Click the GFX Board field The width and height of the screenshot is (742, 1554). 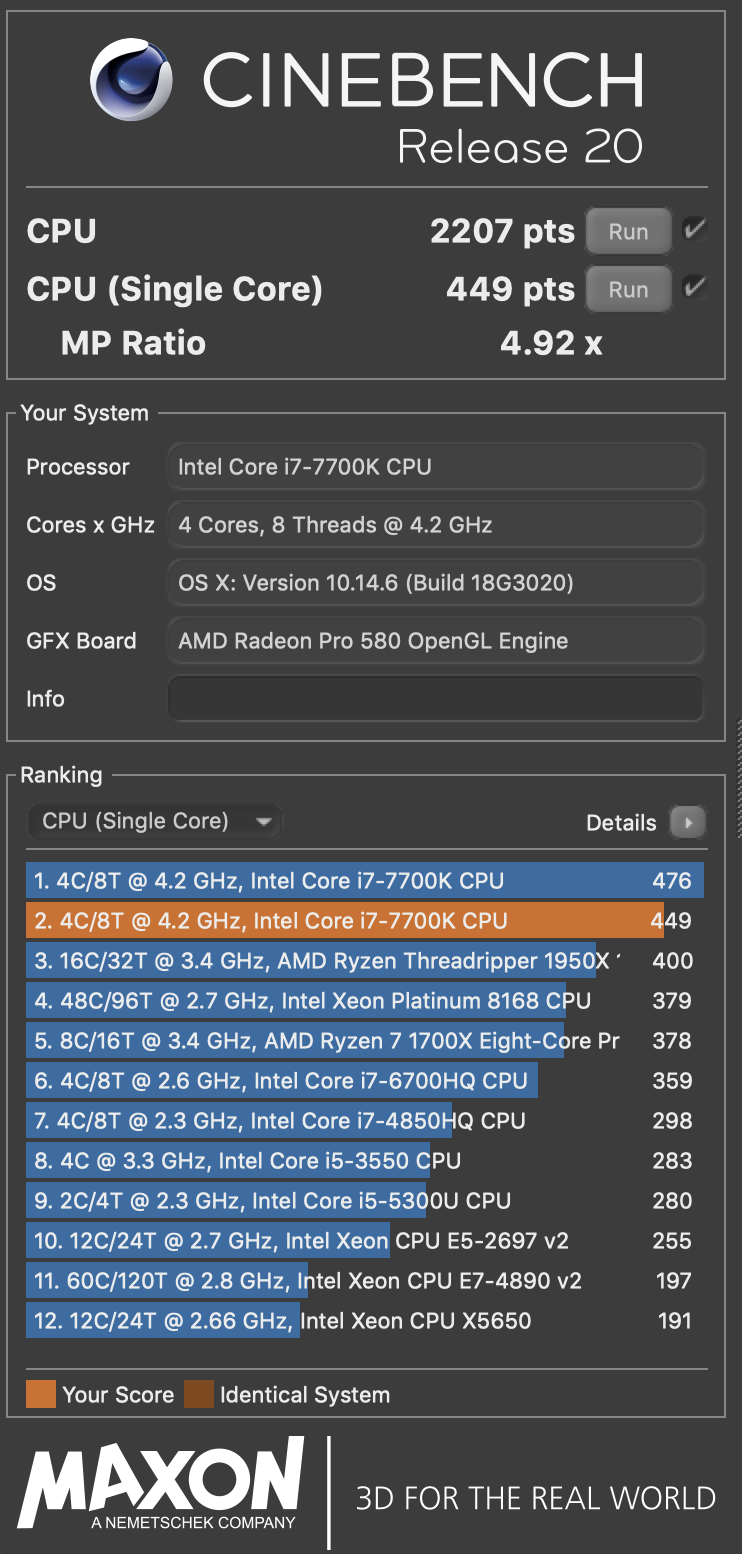(436, 641)
